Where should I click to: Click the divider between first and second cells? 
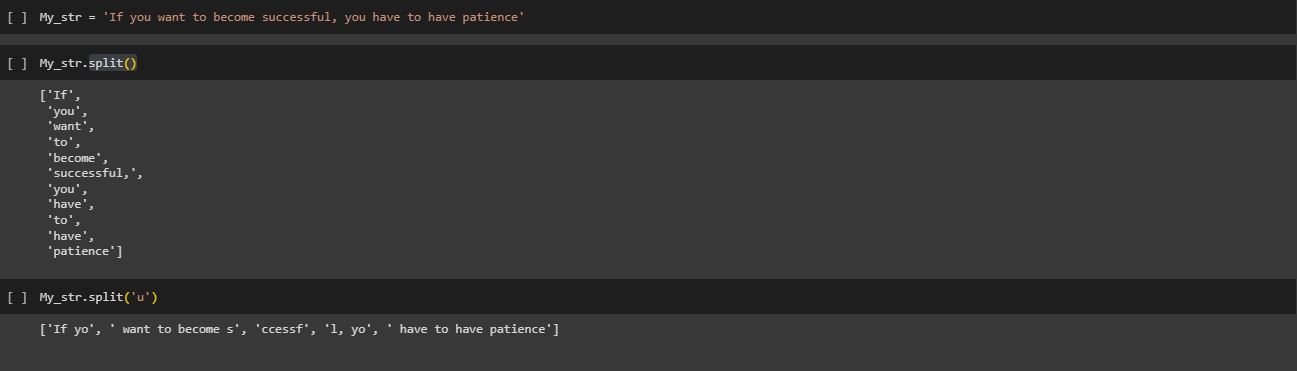click(x=648, y=40)
